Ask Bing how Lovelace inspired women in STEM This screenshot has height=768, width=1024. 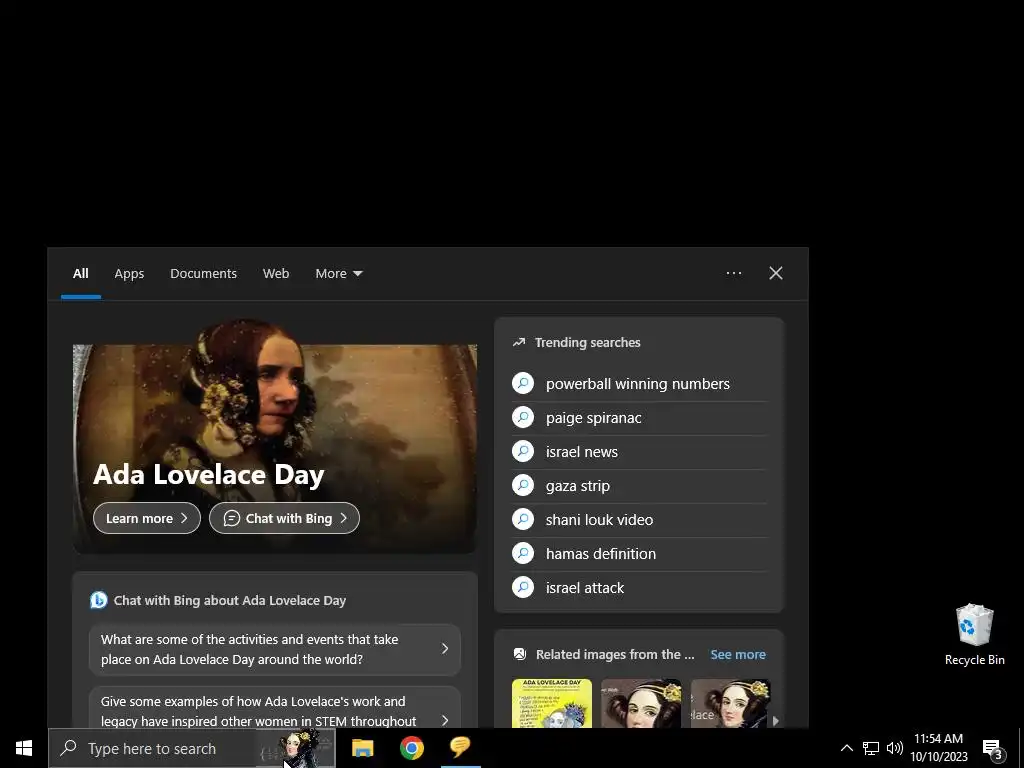275,708
